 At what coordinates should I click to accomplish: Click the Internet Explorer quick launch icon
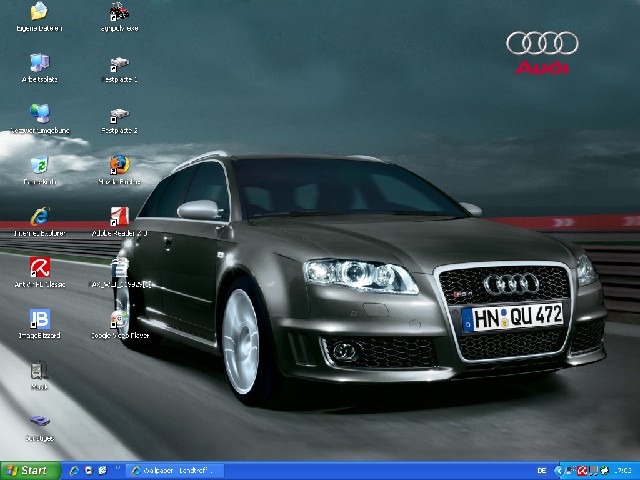coord(74,470)
